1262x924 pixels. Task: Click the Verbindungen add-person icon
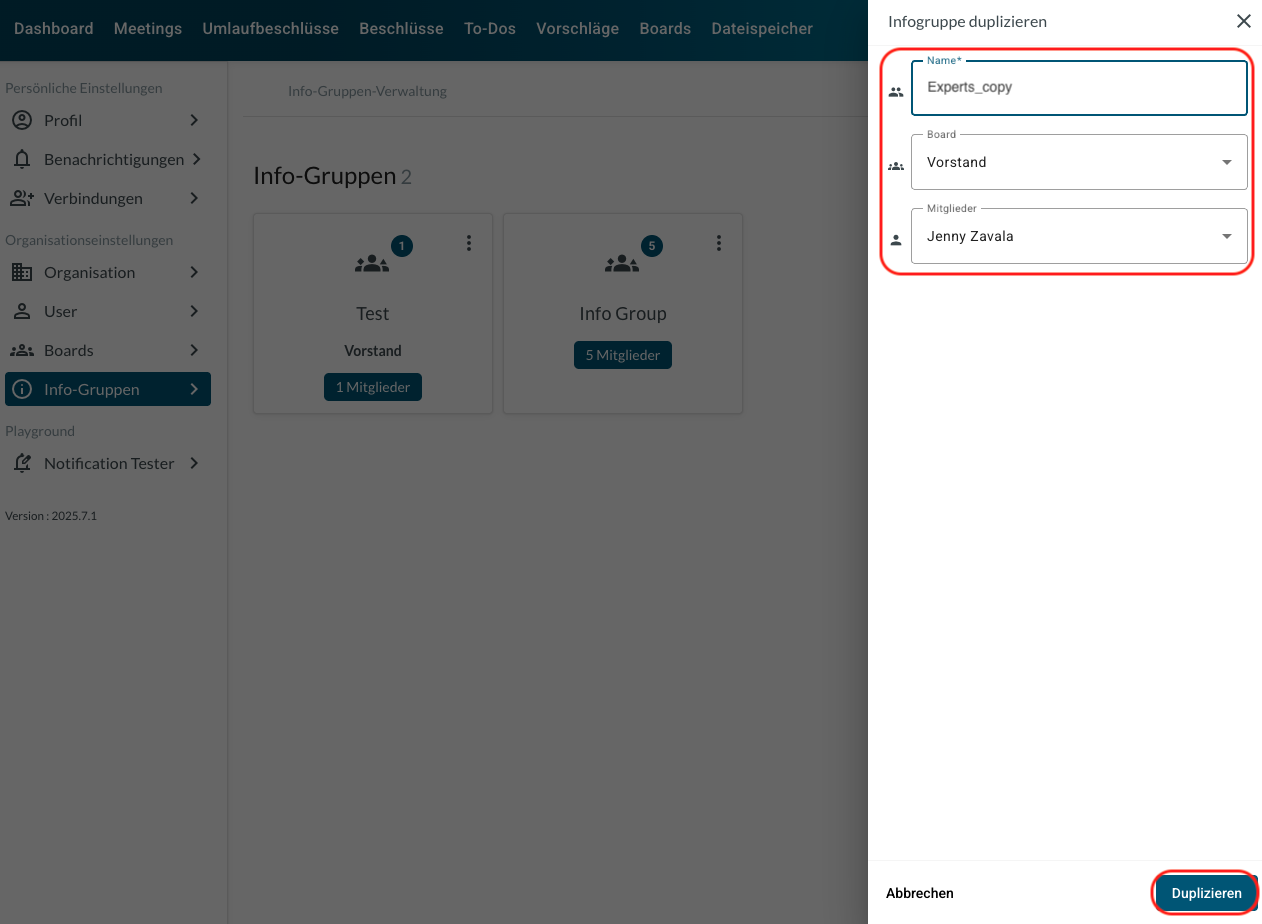click(21, 198)
